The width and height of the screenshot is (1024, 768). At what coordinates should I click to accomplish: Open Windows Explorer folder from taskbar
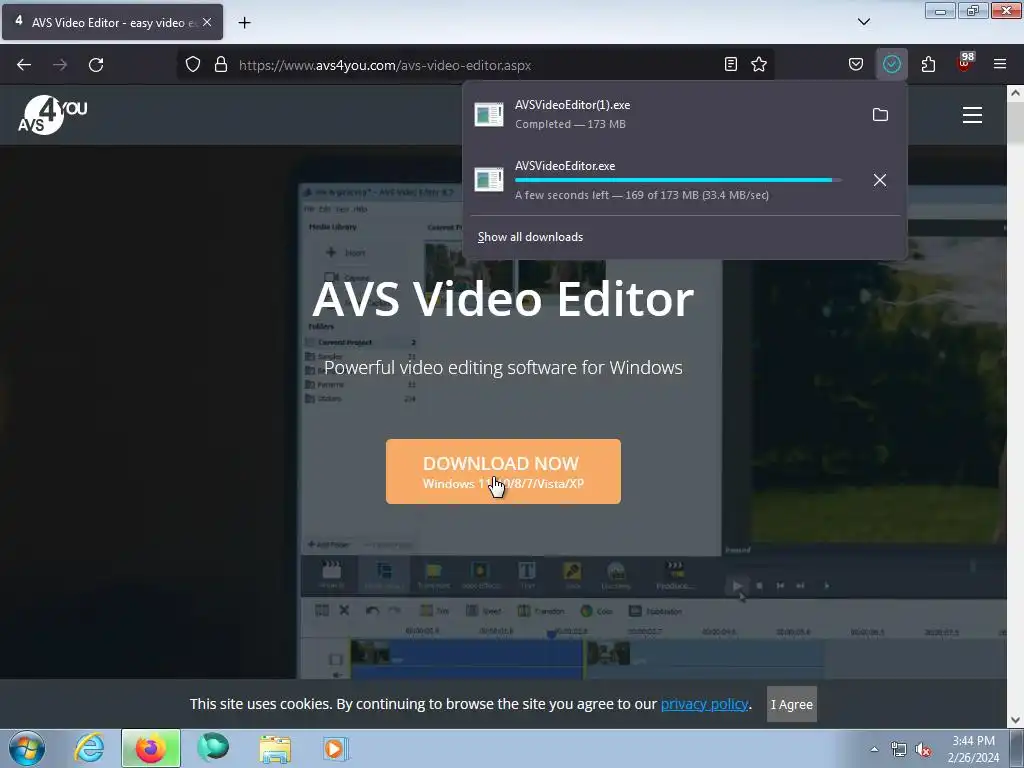coord(275,748)
